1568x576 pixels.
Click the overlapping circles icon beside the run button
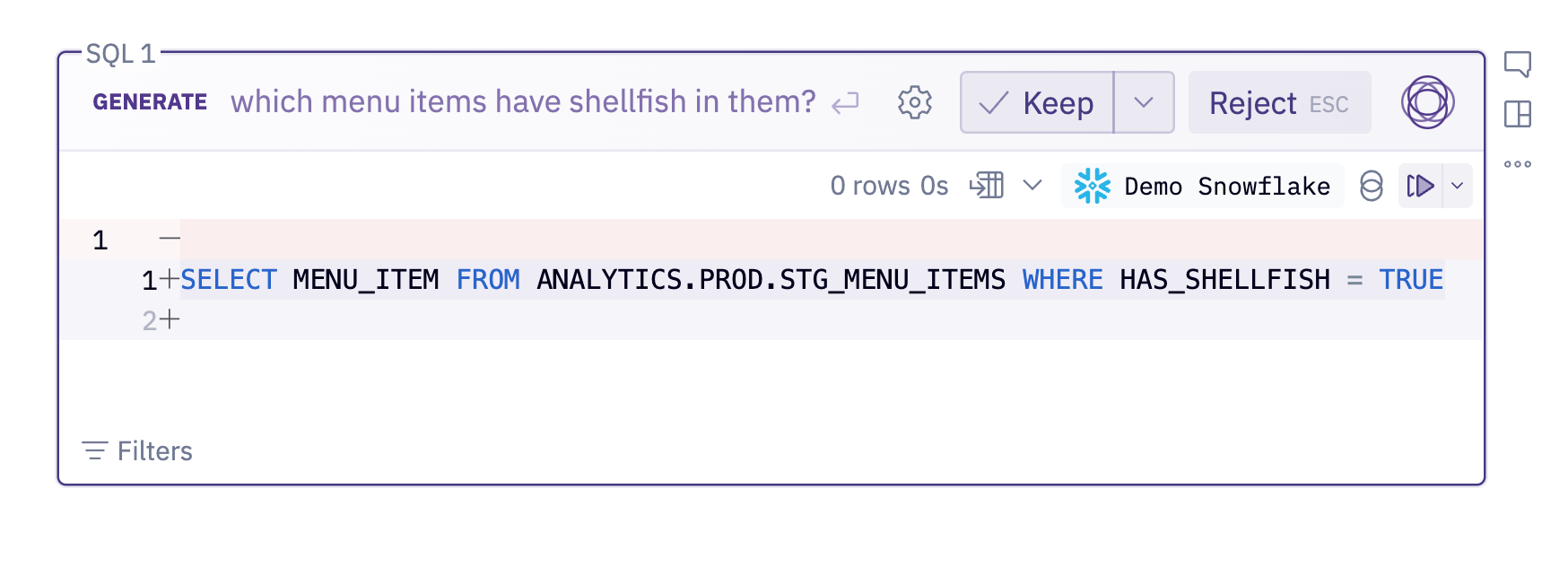(x=1372, y=186)
